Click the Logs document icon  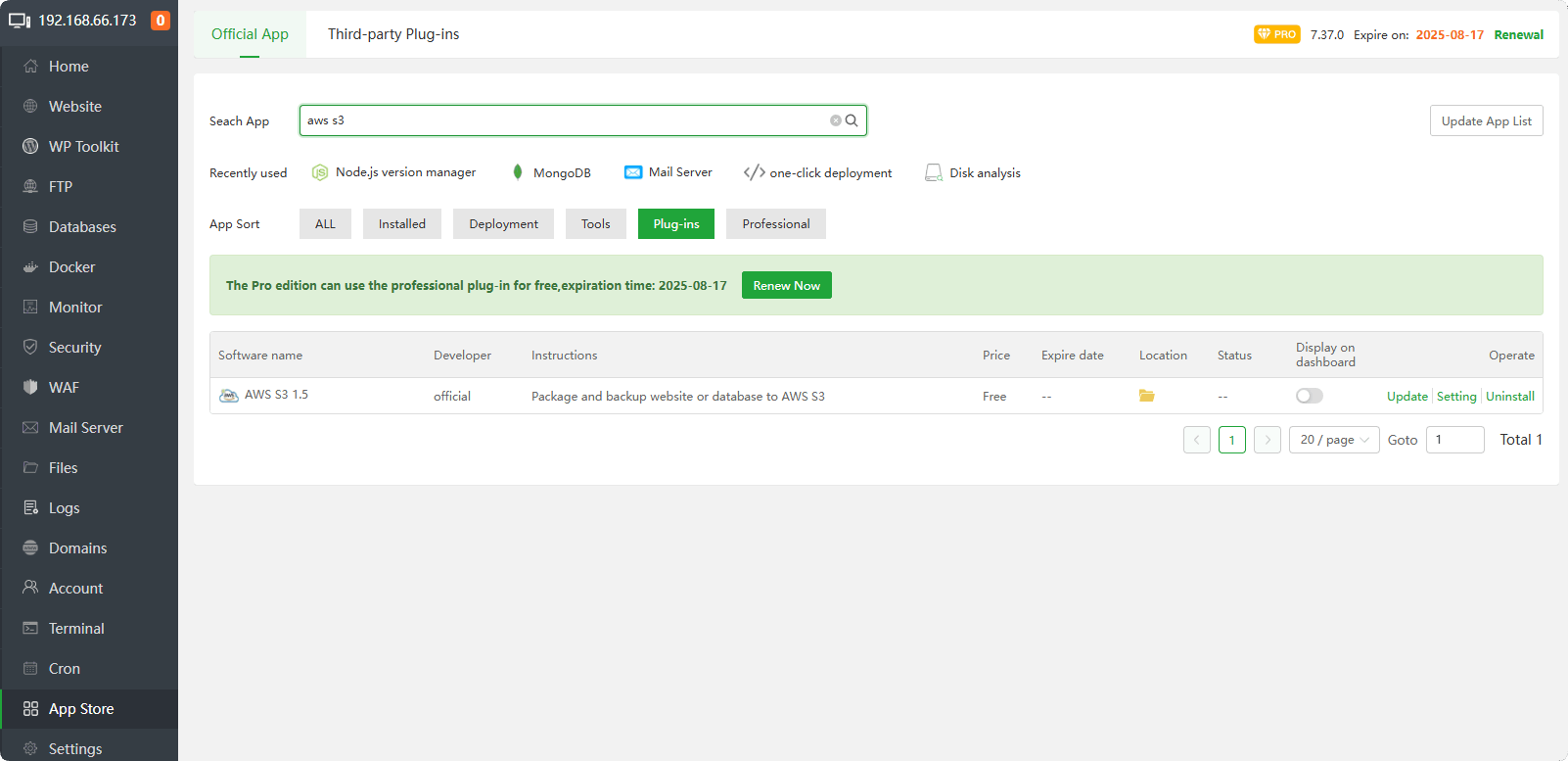point(30,508)
